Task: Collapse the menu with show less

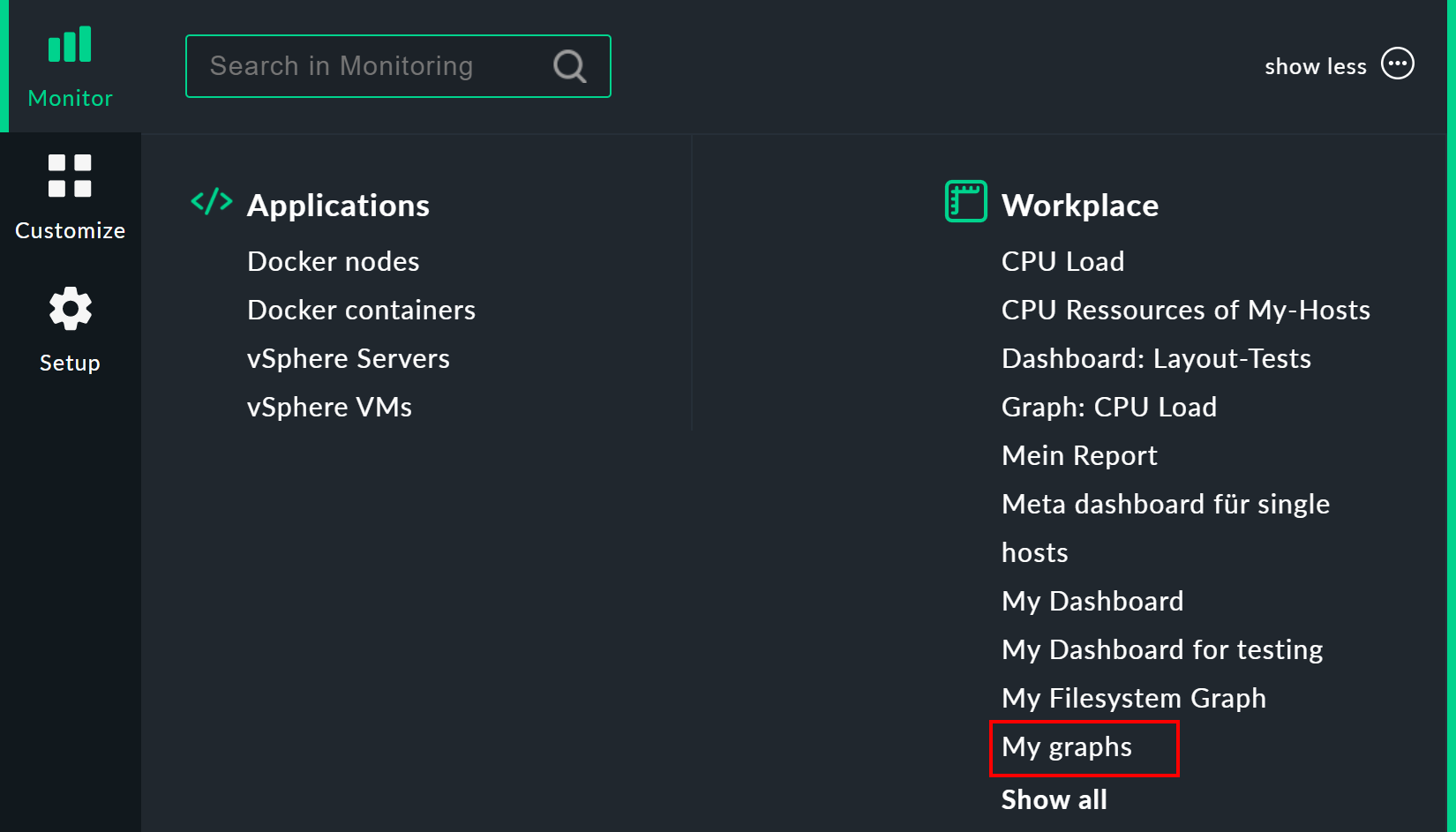Action: point(1316,65)
